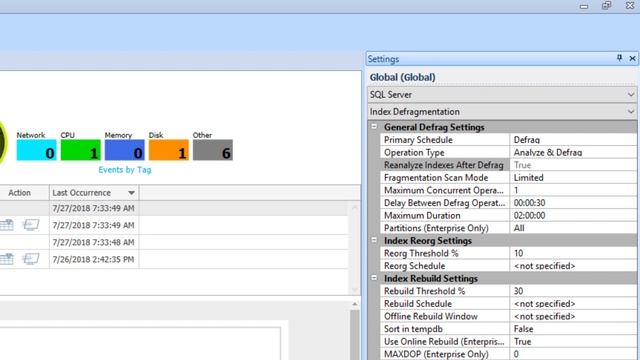
Task: Click the event grid vertical scrollbar
Action: click(354, 248)
